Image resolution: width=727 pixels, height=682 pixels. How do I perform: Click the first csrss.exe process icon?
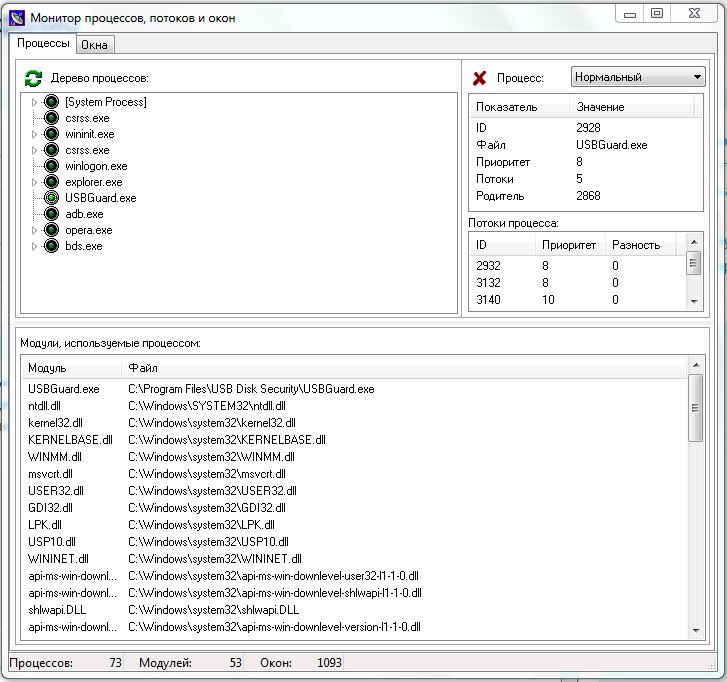coord(52,118)
